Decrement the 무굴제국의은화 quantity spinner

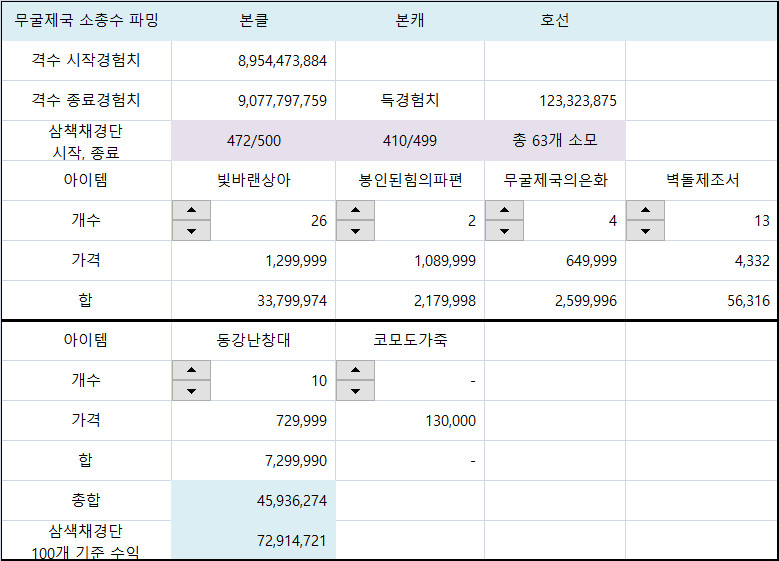[x=504, y=231]
